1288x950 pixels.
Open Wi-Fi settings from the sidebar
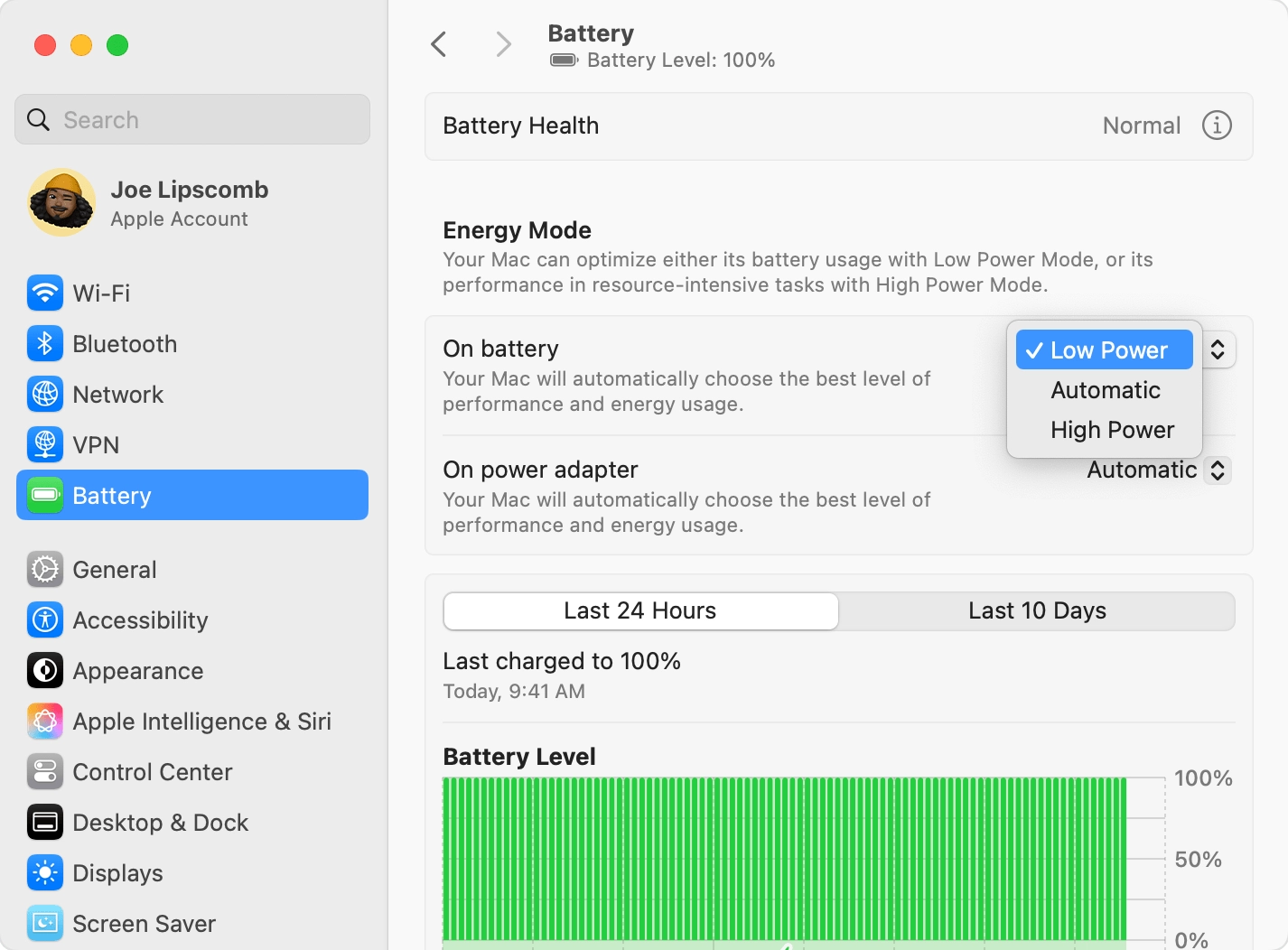(x=44, y=293)
